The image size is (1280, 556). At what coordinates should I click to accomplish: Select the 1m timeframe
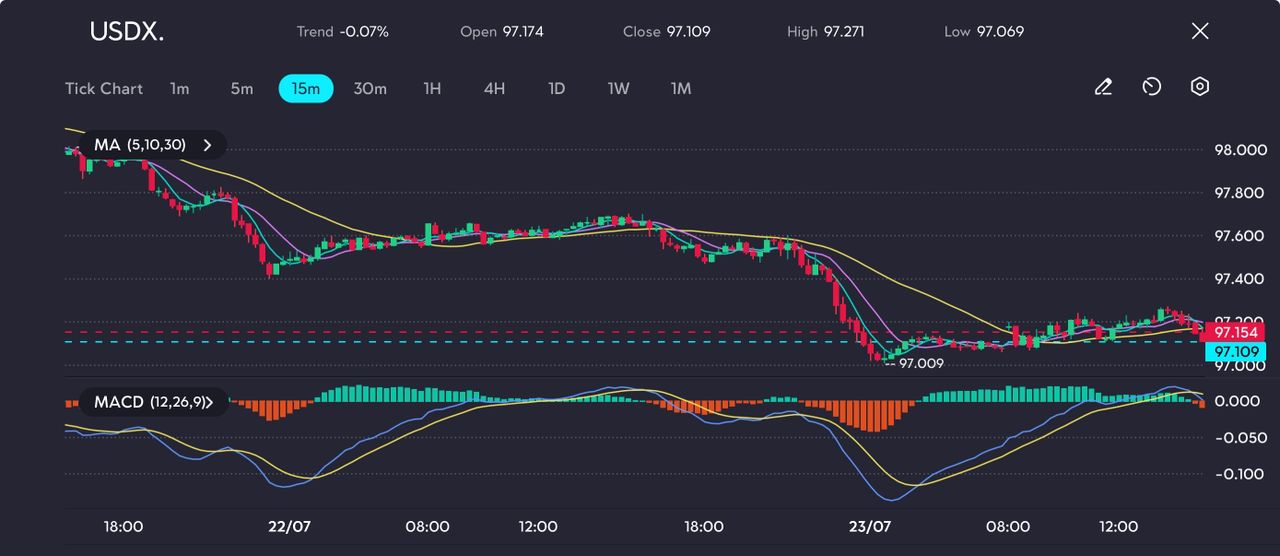(x=179, y=88)
